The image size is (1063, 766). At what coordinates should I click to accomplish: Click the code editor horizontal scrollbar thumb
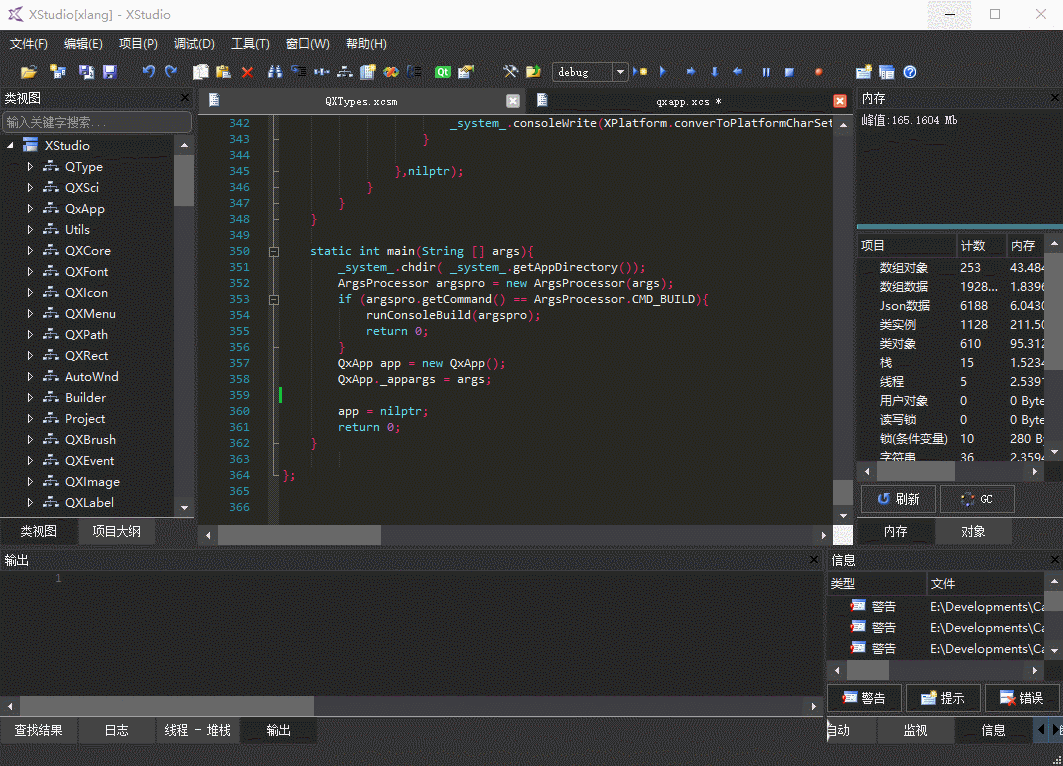pyautogui.click(x=299, y=535)
